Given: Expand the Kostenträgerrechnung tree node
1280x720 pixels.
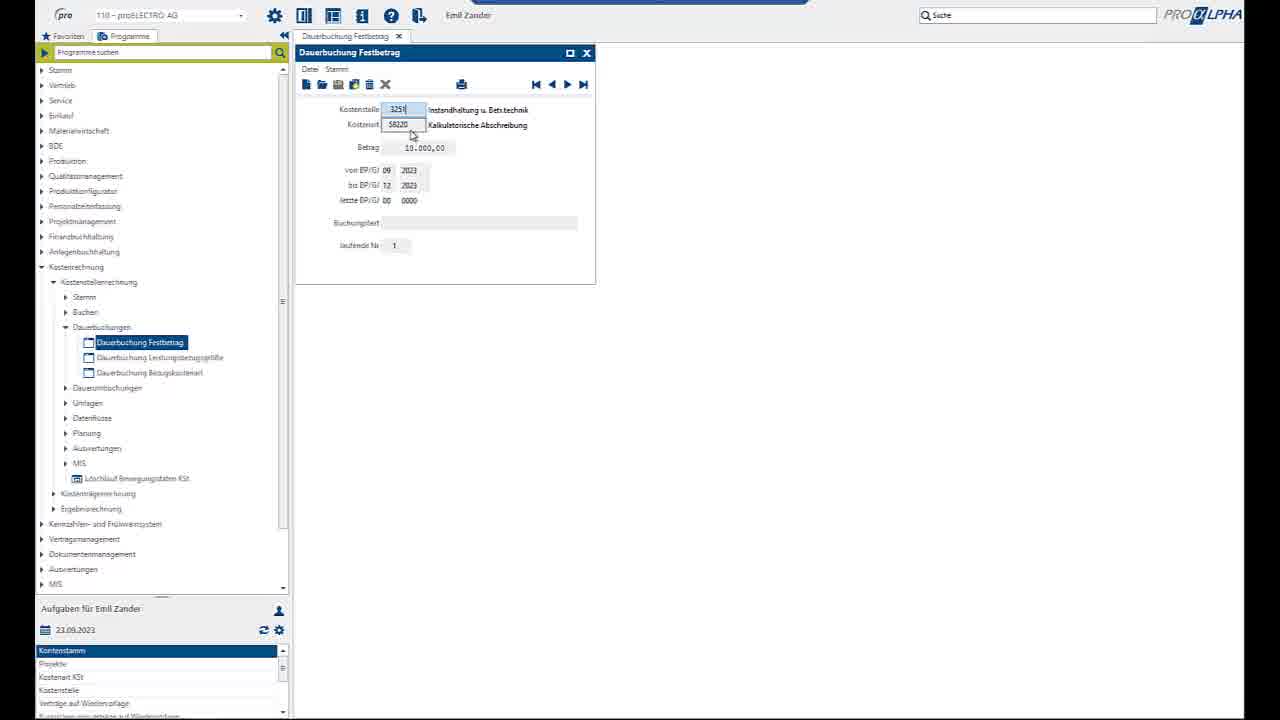Looking at the screenshot, I should (53, 494).
